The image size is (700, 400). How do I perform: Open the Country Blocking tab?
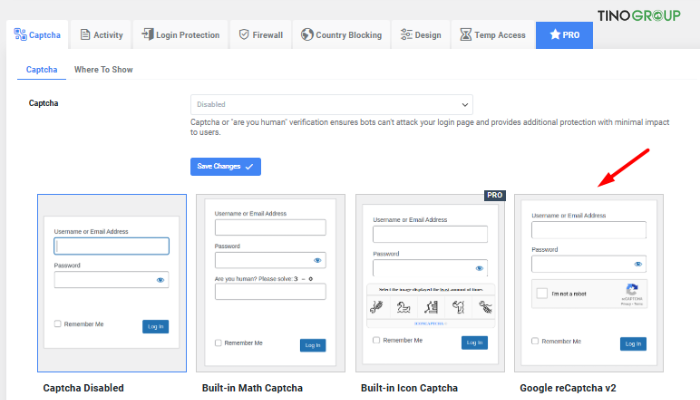pyautogui.click(x=341, y=35)
